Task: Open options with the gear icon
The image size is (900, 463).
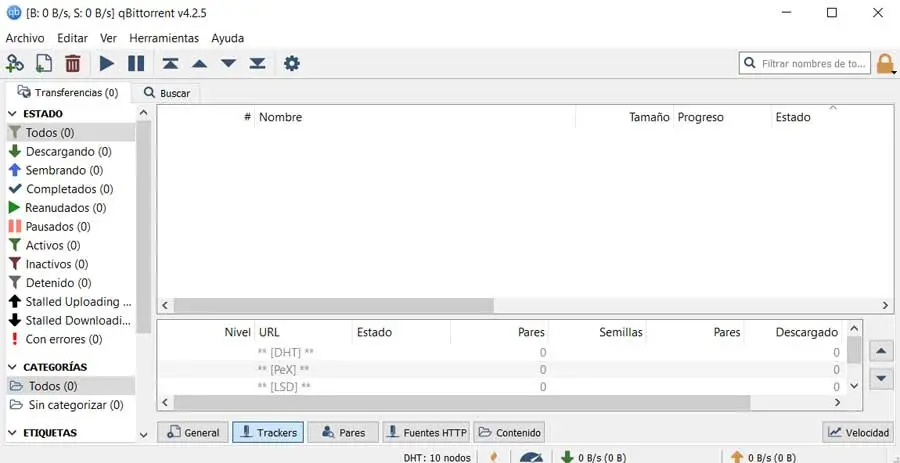Action: pos(292,63)
